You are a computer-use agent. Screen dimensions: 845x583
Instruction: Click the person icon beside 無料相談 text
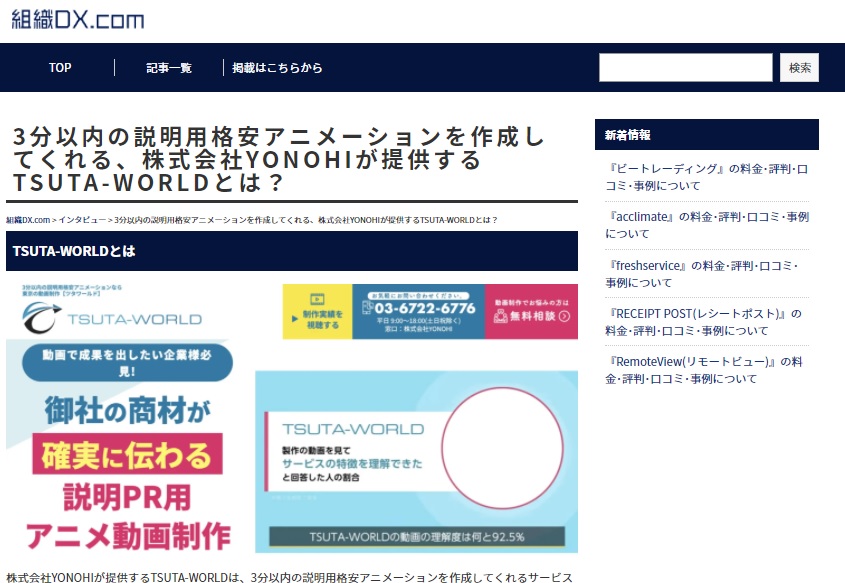[500, 318]
